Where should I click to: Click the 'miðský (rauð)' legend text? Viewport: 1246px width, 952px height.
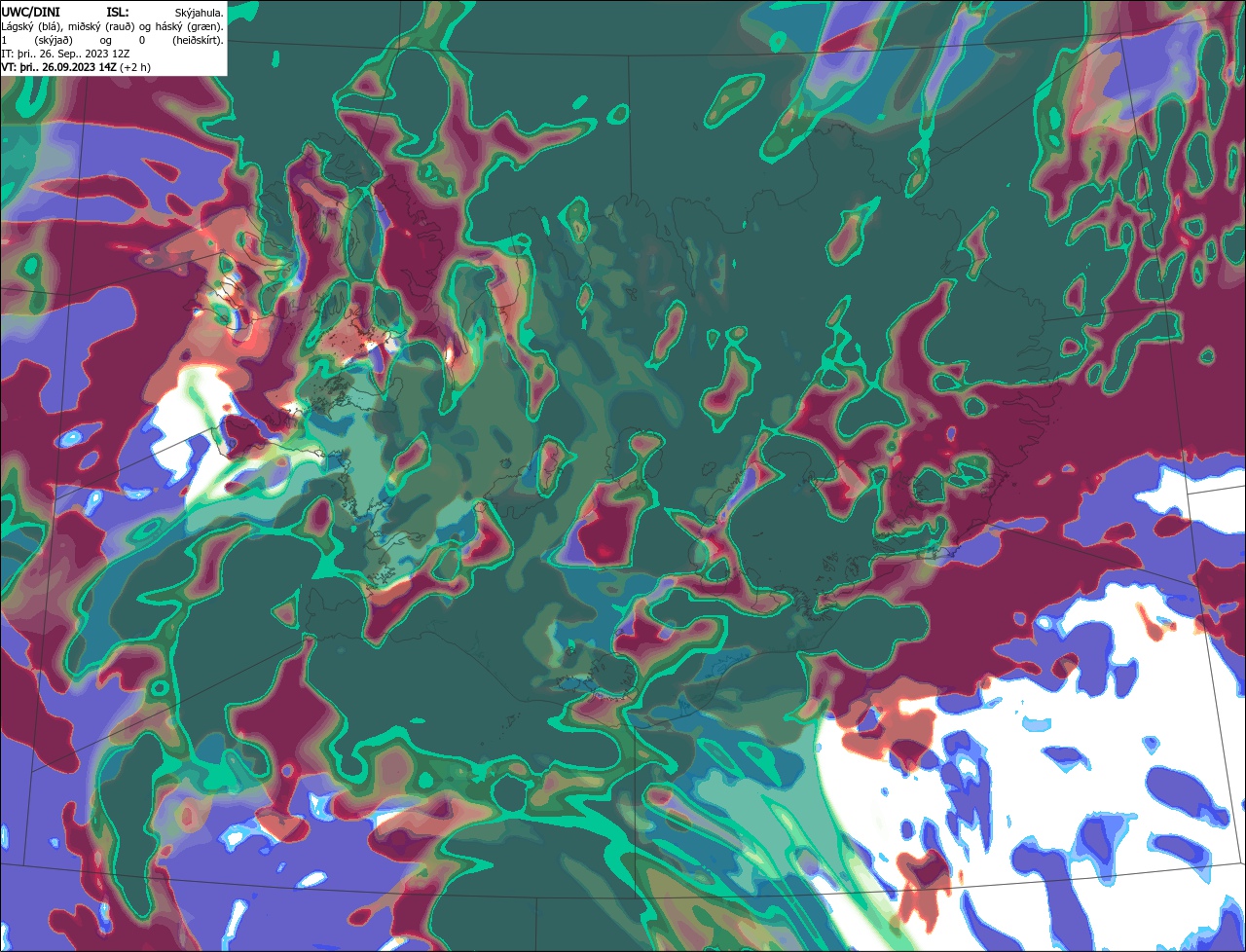point(101,27)
